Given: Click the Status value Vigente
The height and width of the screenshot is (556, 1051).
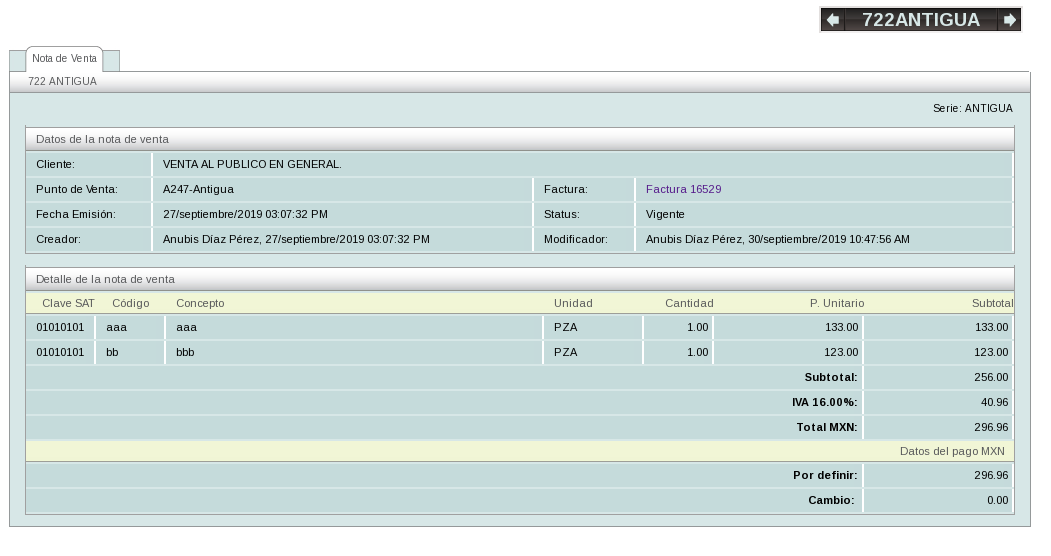Looking at the screenshot, I should point(665,214).
